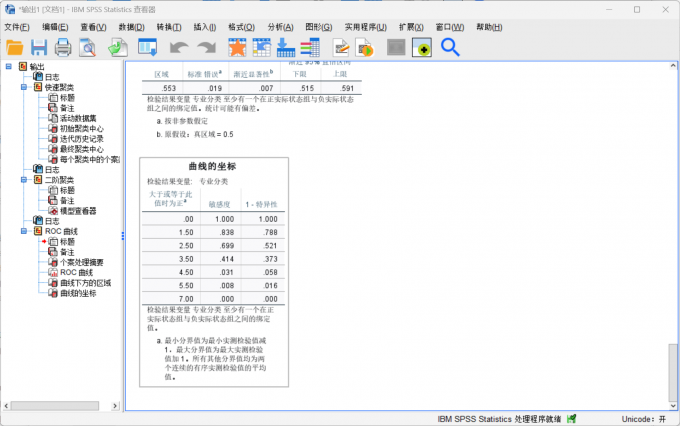680x426 pixels.
Task: Click the processor ready status icon
Action: point(572,419)
